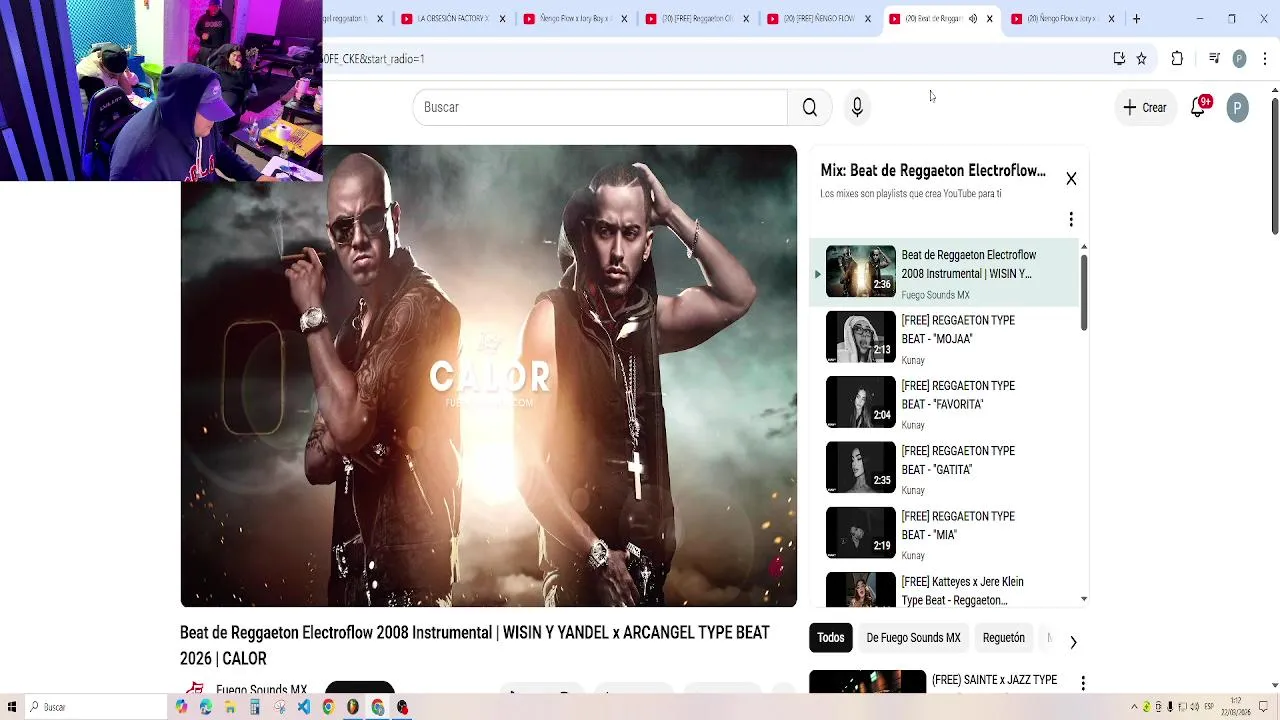Image resolution: width=1280 pixels, height=720 pixels.
Task: Click the Fuego Sounds MX channel name below video
Action: coord(261,690)
